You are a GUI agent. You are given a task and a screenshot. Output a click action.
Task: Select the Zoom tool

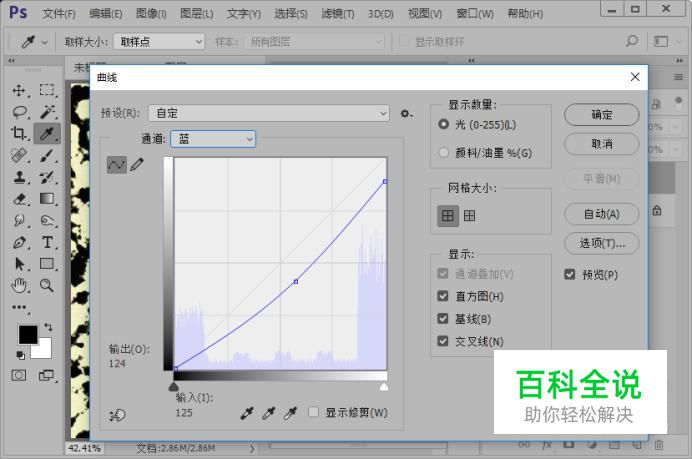click(x=47, y=286)
